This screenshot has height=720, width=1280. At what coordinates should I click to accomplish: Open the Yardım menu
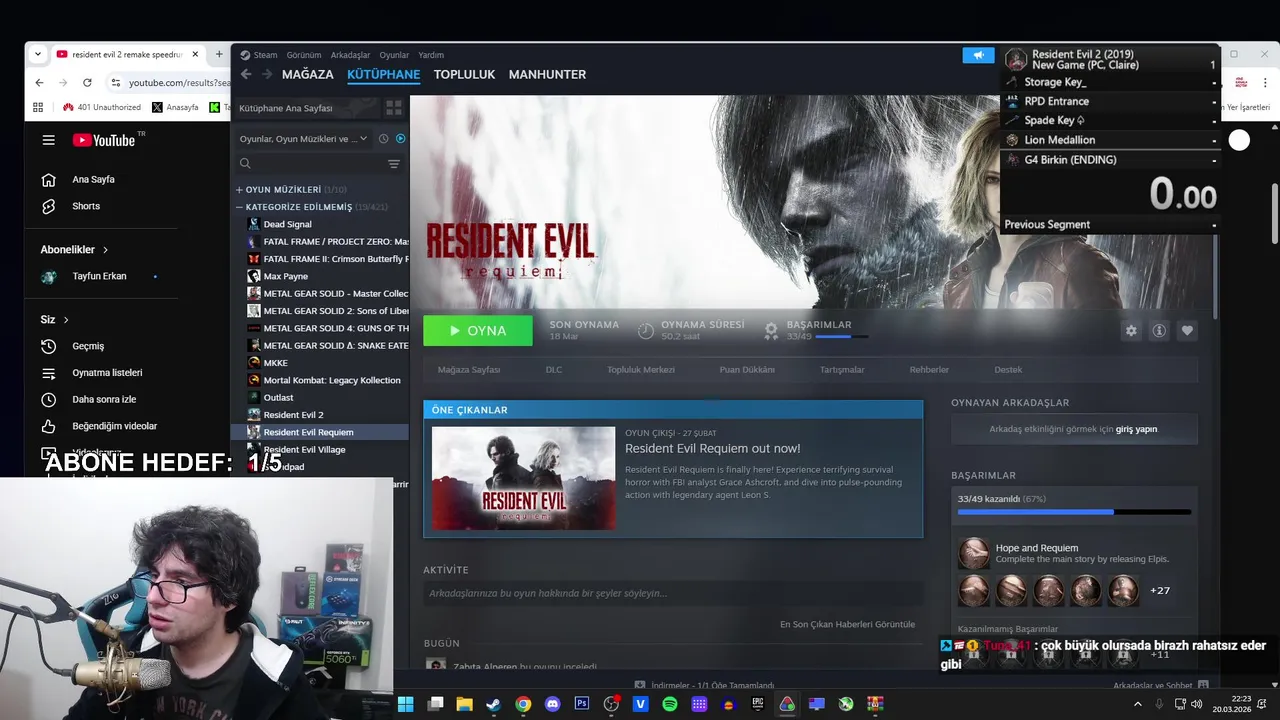[431, 55]
